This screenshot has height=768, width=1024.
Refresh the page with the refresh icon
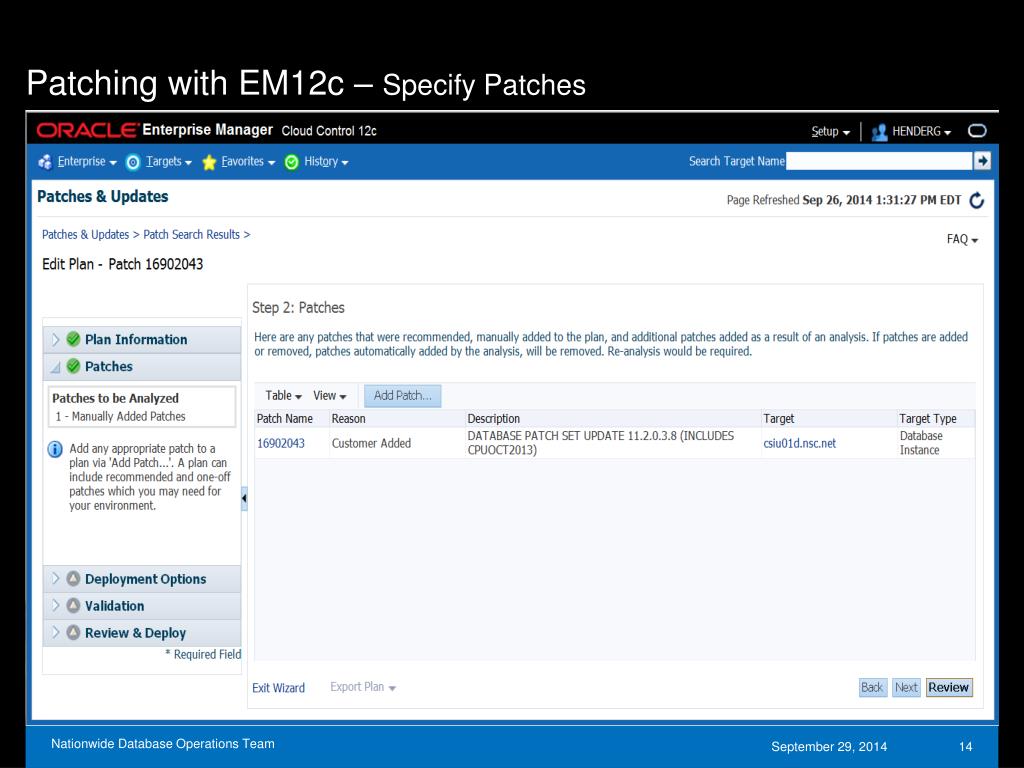977,200
